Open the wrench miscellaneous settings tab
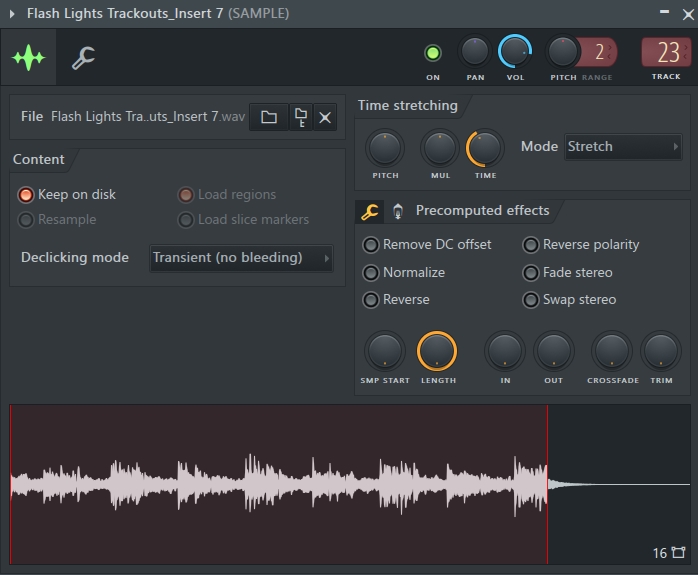This screenshot has height=575, width=698. coord(83,58)
